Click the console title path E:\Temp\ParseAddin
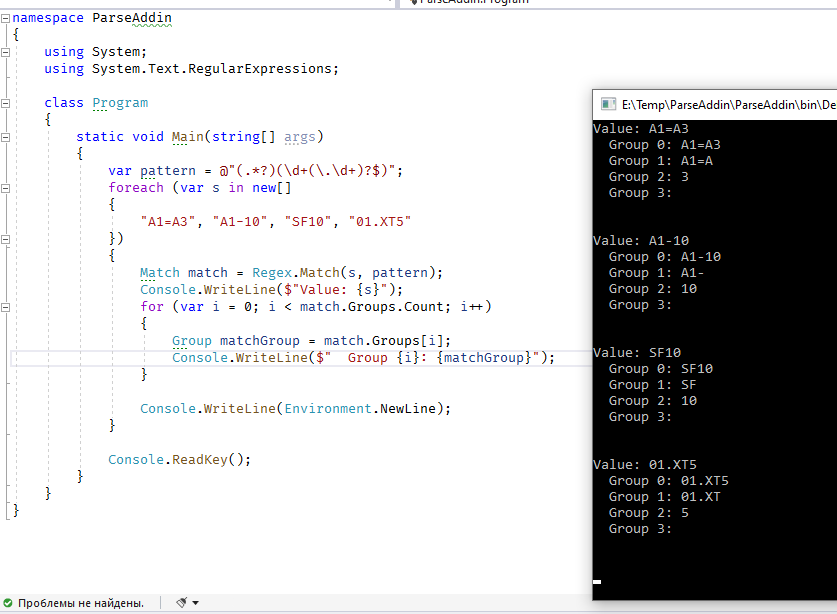Image resolution: width=837 pixels, height=614 pixels. [729, 105]
